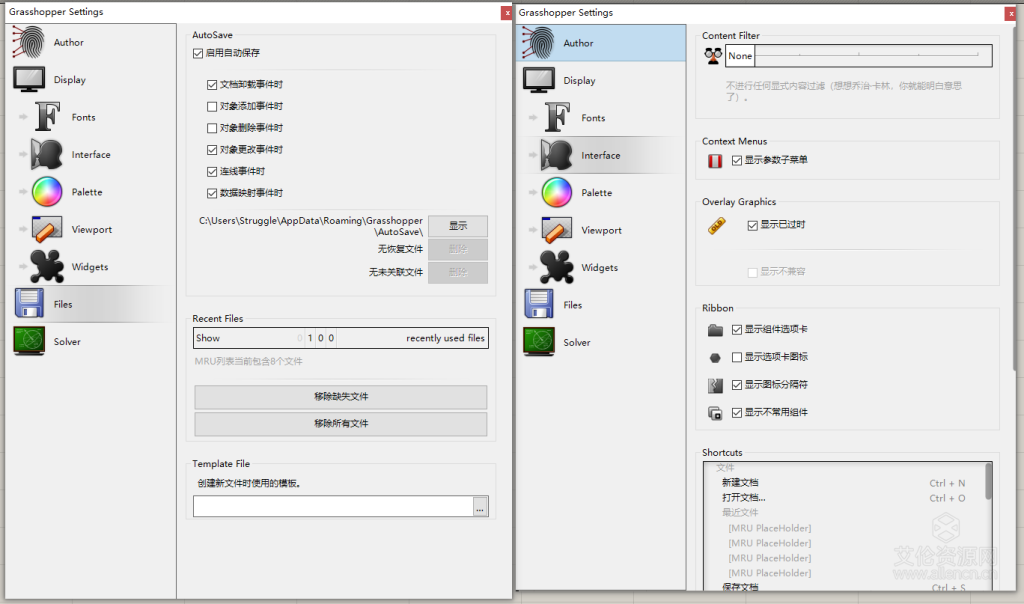Select 新建文档 shortcut row
Image resolution: width=1024 pixels, height=604 pixels.
click(843, 483)
